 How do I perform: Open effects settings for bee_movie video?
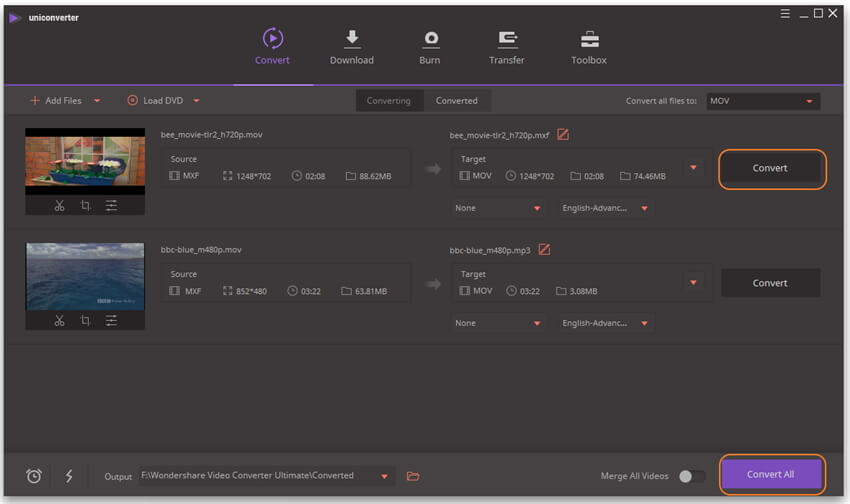[x=111, y=205]
